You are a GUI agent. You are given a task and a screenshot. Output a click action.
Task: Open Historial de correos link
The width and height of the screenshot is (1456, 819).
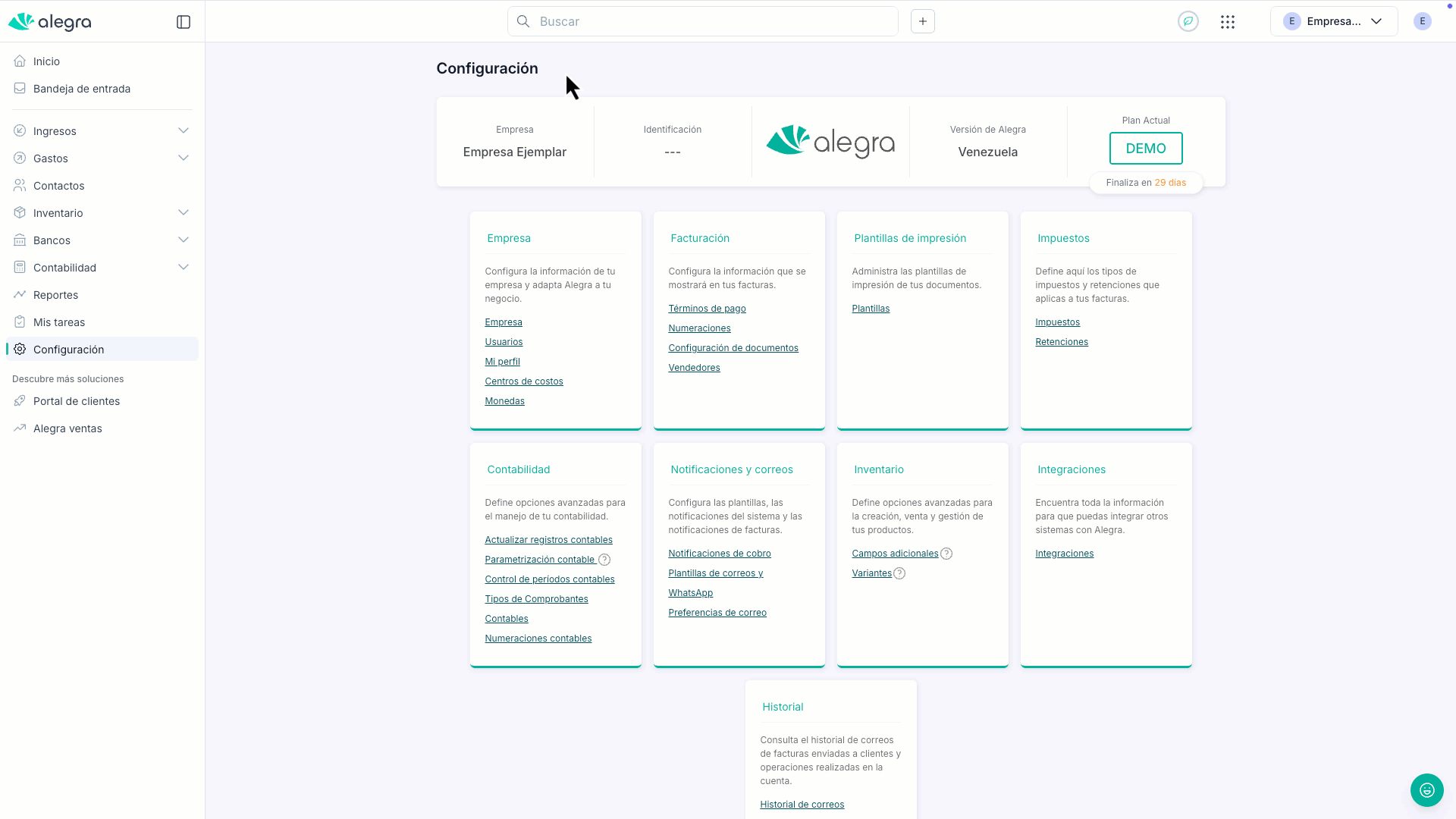coord(802,805)
